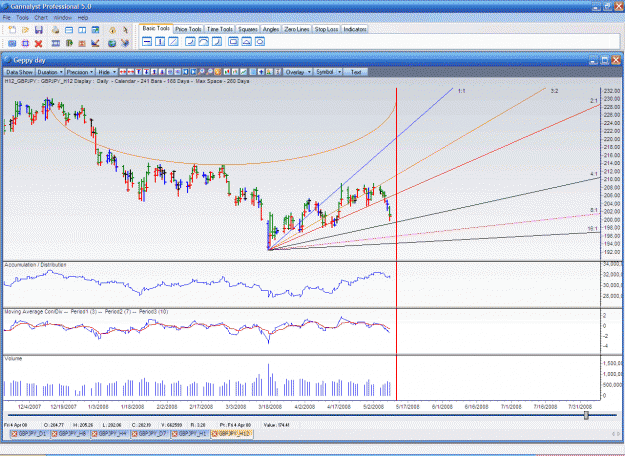Click the Data Show button
The height and width of the screenshot is (456, 625).
19,72
